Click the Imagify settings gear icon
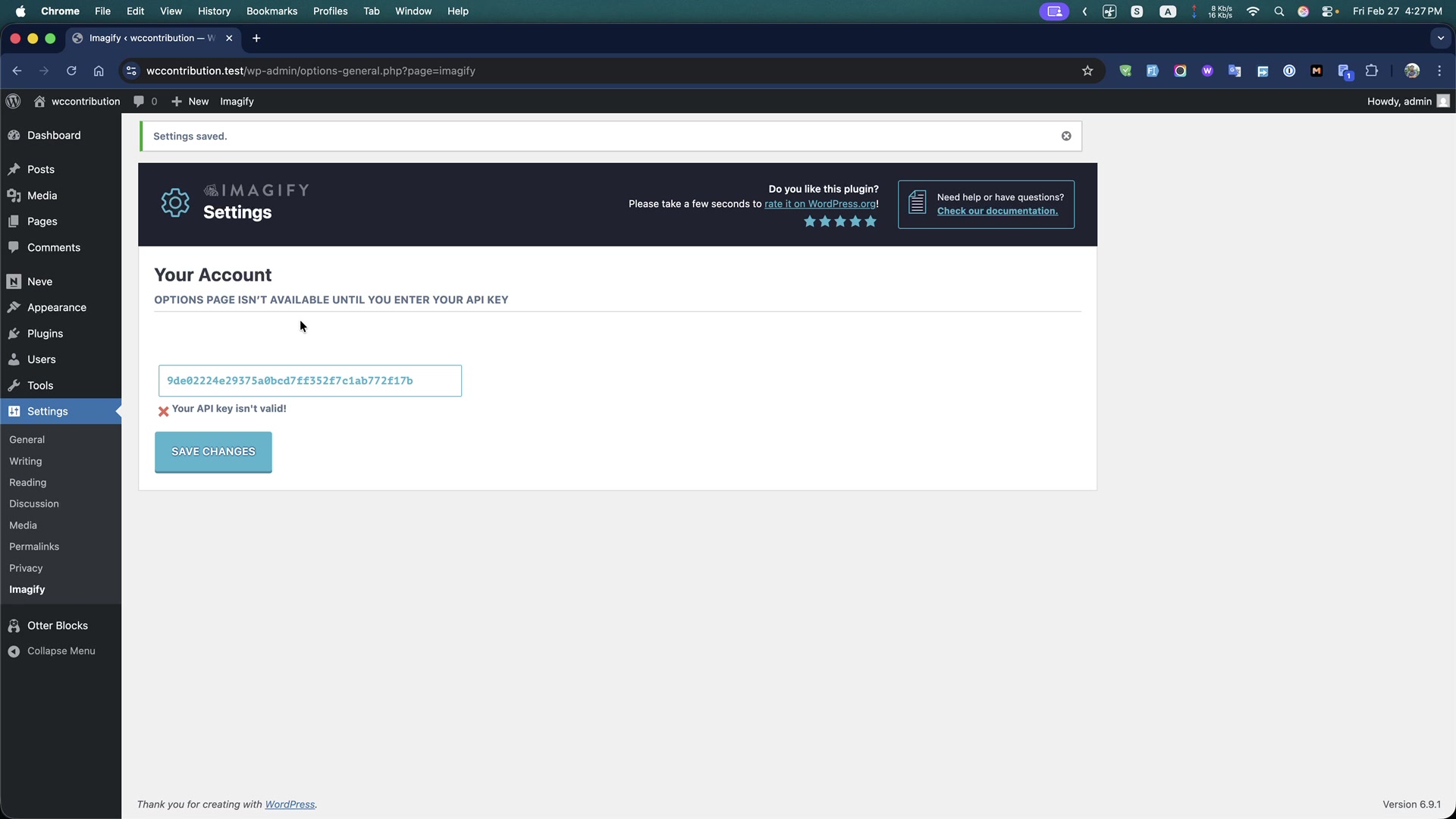Screen dimensions: 1456x819 175,203
